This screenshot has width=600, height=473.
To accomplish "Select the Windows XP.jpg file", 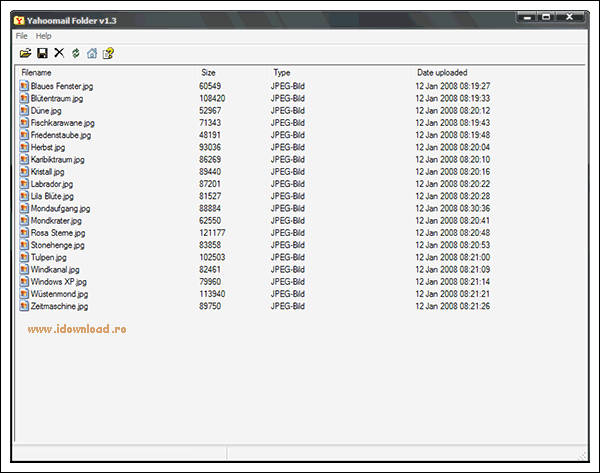I will pyautogui.click(x=59, y=282).
